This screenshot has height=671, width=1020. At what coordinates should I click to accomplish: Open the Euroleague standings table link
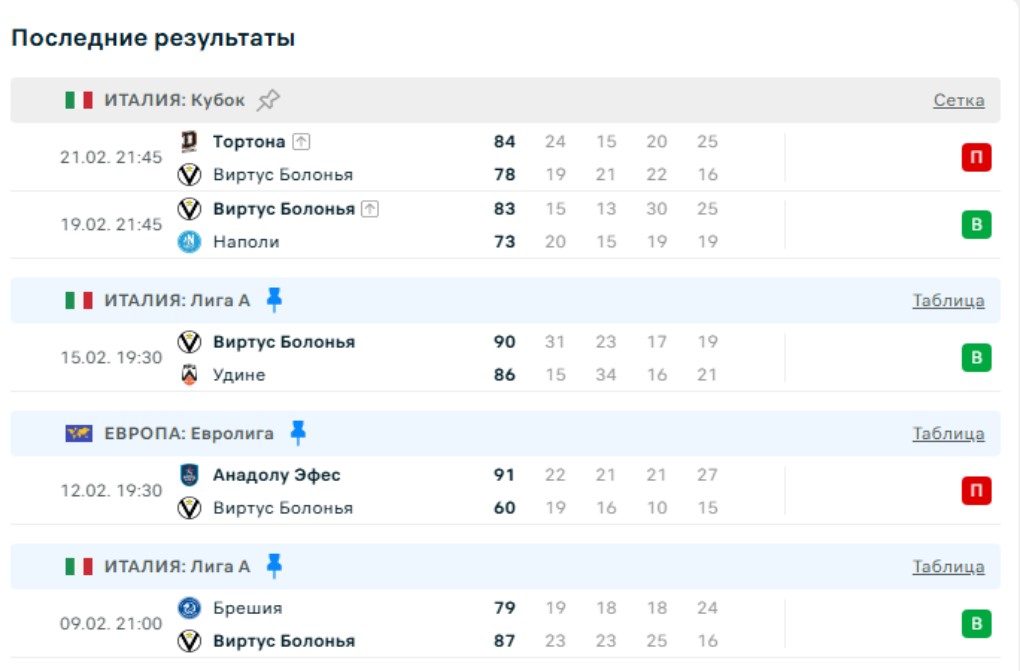pyautogui.click(x=948, y=433)
